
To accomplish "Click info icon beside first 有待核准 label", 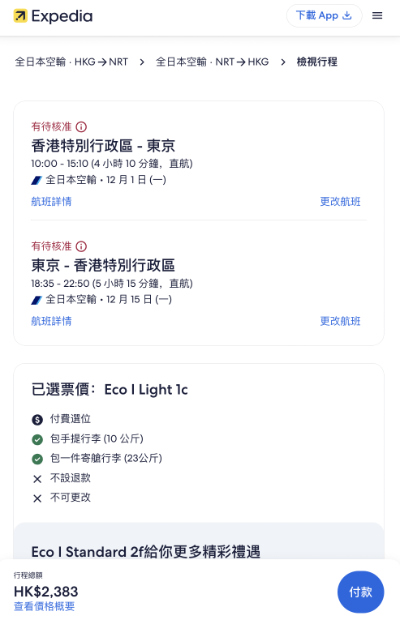I will point(81,127).
